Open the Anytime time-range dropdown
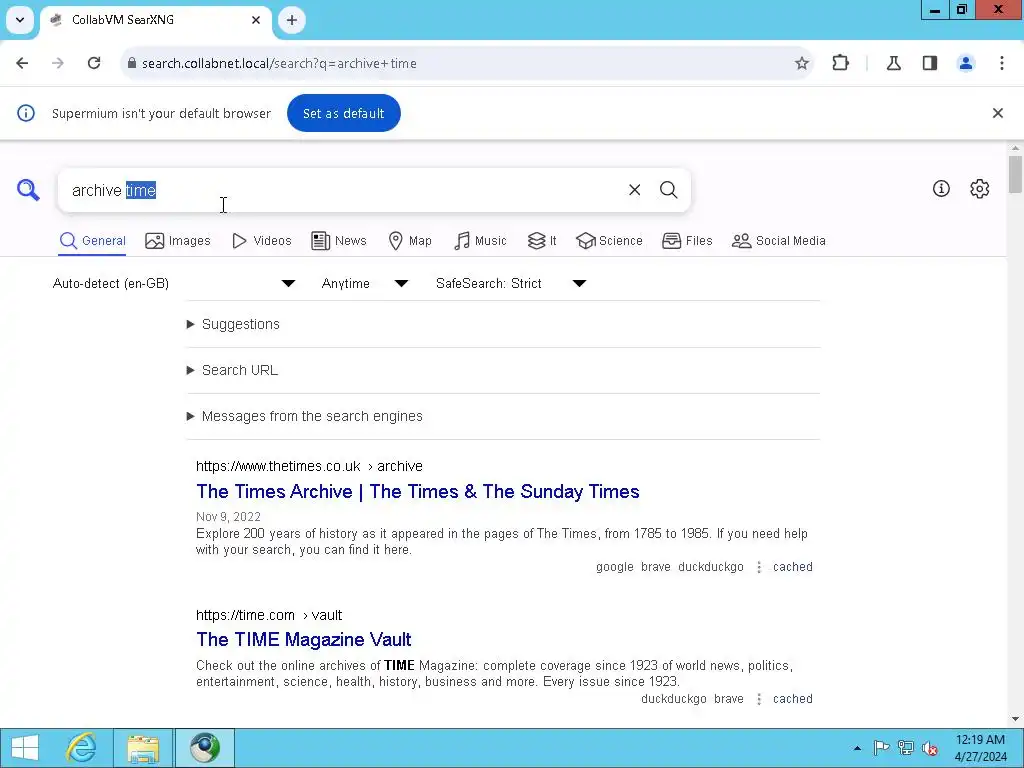This screenshot has width=1024, height=768. click(364, 283)
